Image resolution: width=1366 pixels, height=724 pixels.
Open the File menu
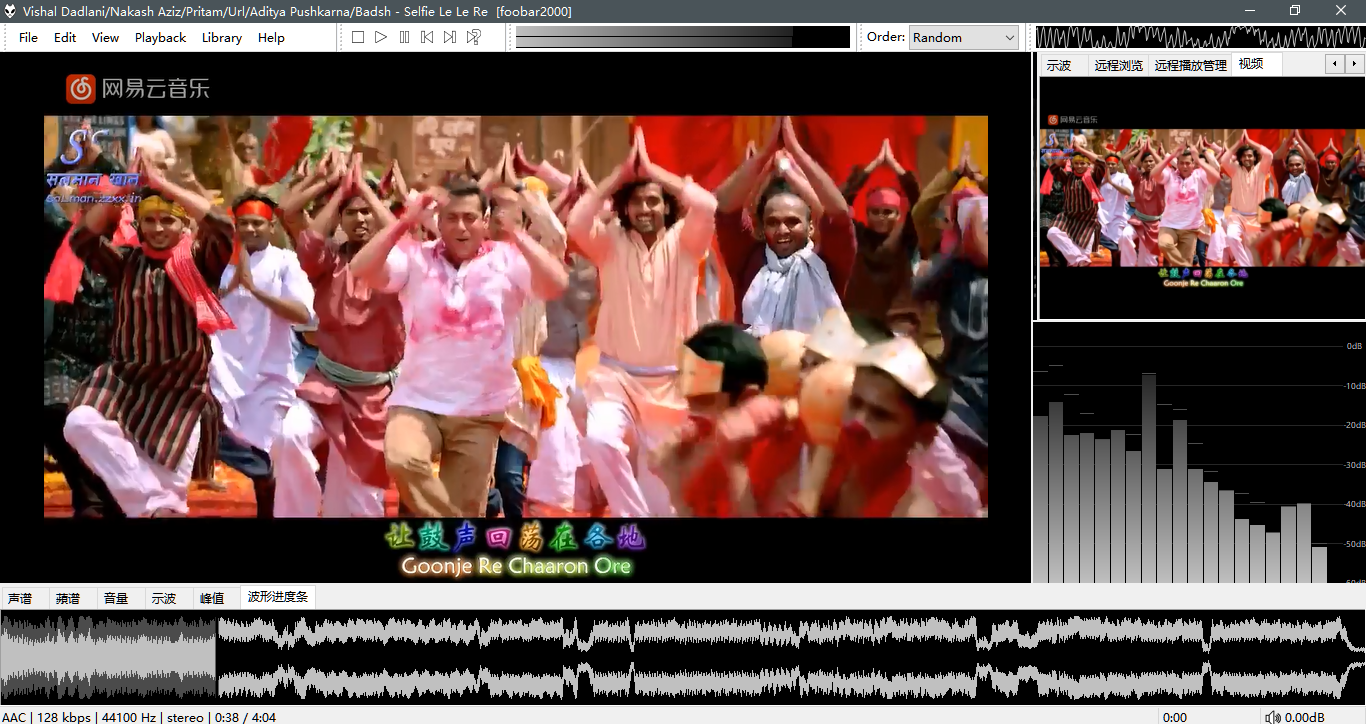pos(28,37)
